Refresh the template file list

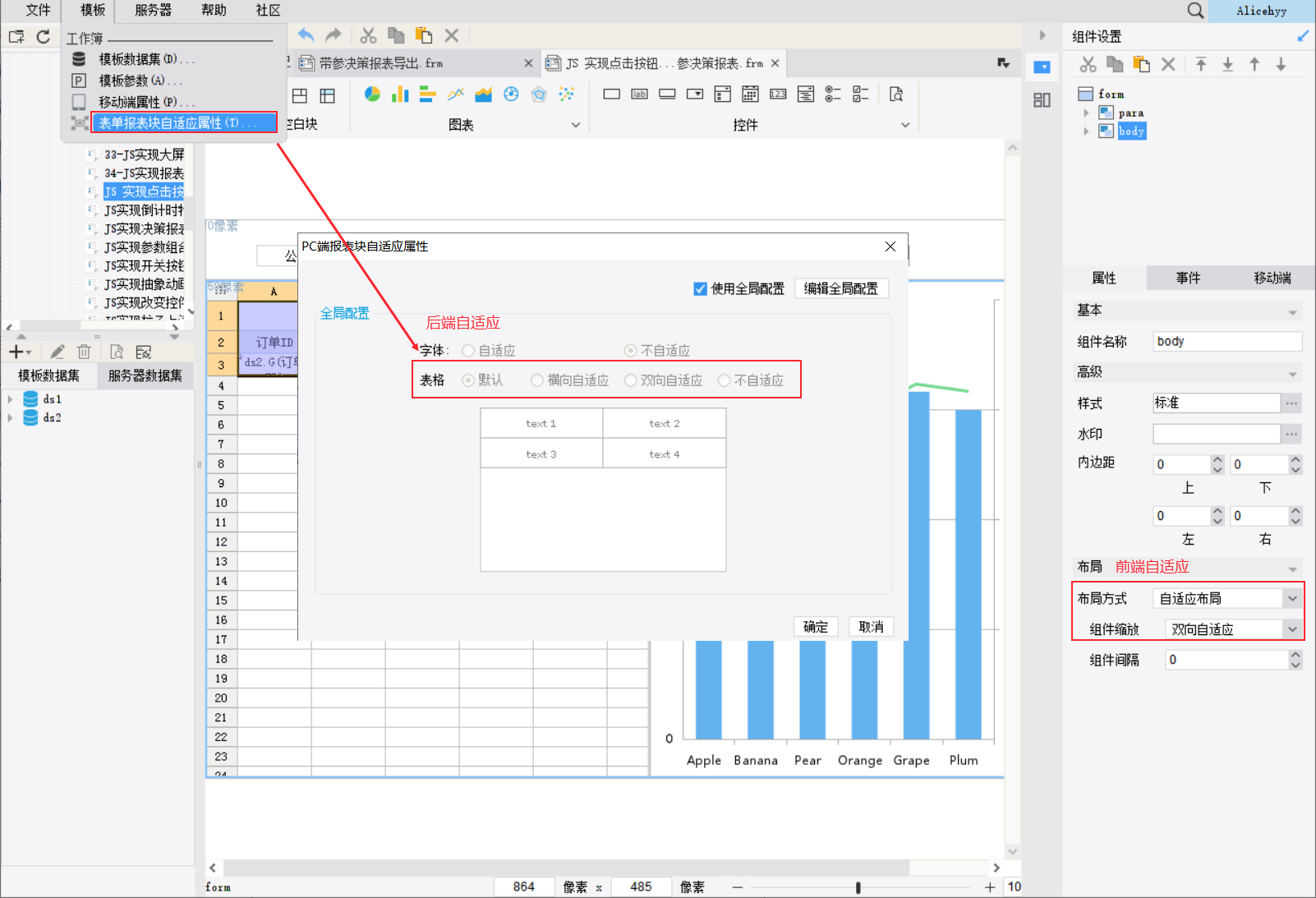tap(44, 36)
